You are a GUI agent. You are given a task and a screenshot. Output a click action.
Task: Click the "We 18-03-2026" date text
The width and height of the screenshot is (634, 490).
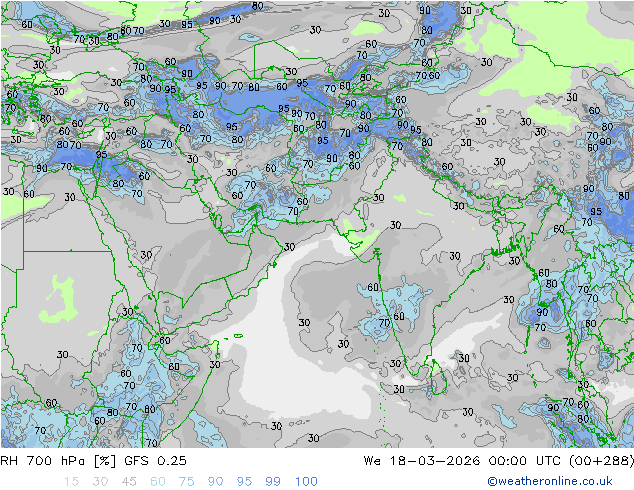click(422, 461)
